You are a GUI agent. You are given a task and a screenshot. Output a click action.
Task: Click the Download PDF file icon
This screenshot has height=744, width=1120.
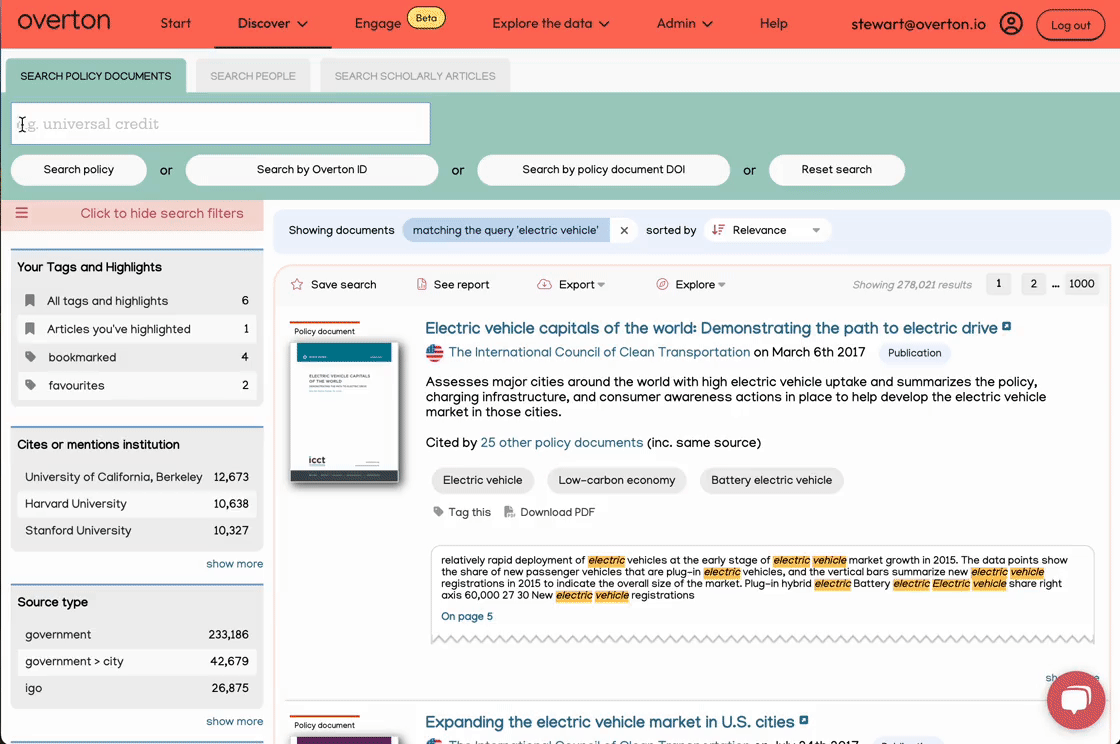[510, 512]
